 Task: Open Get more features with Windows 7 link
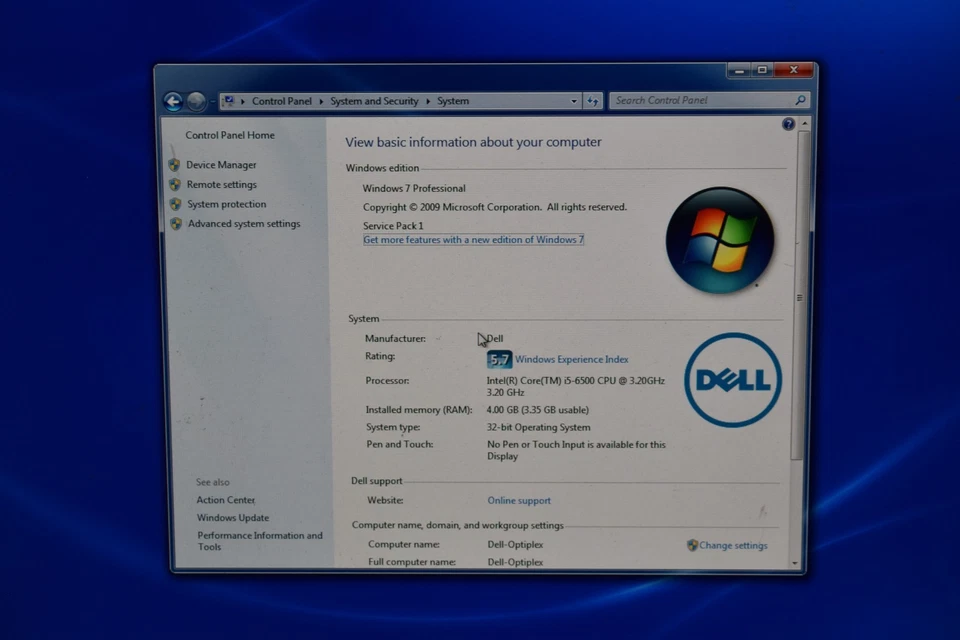coord(473,240)
